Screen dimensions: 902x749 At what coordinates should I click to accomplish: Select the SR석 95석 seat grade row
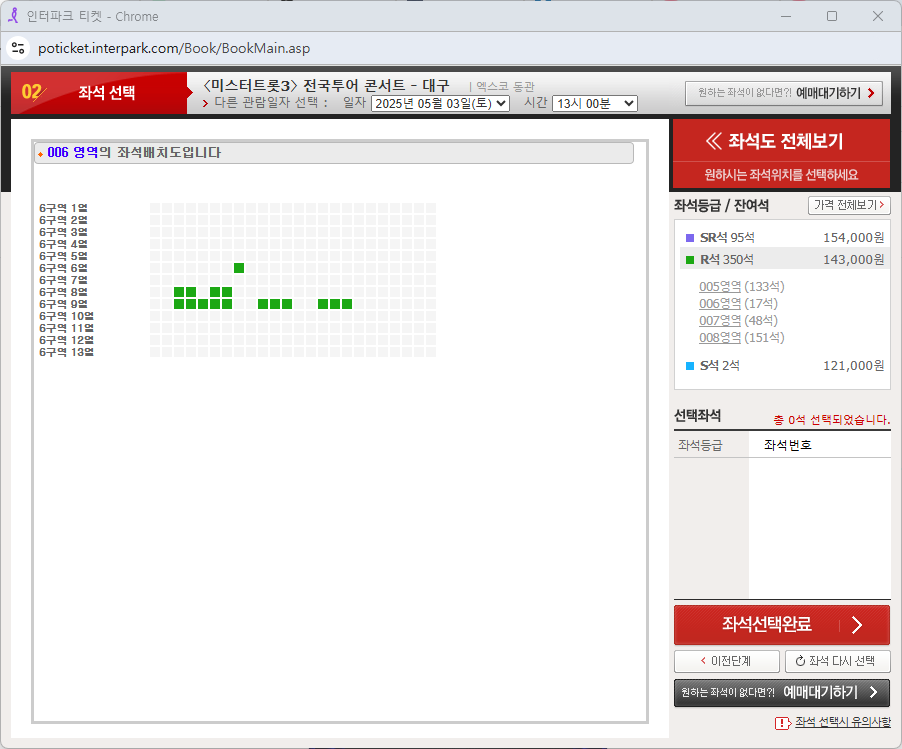click(785, 238)
